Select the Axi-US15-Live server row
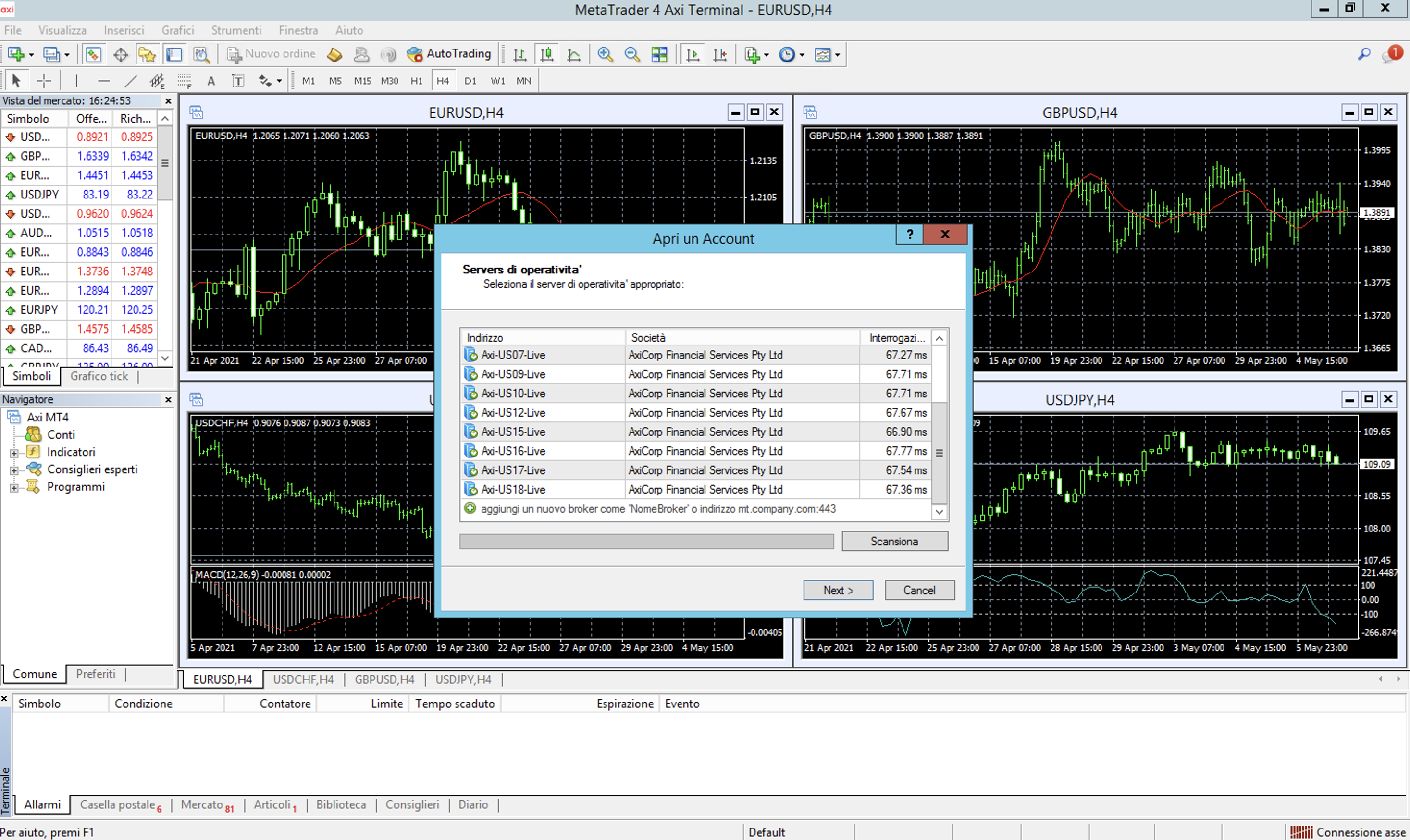1410x840 pixels. 513,432
